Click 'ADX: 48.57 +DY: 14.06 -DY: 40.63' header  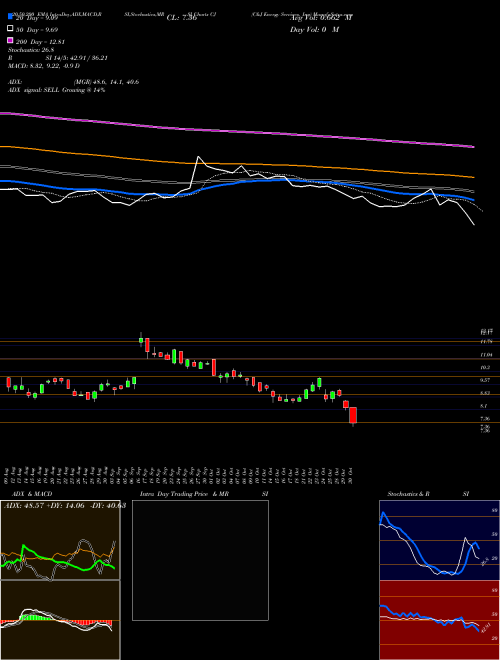65,505
